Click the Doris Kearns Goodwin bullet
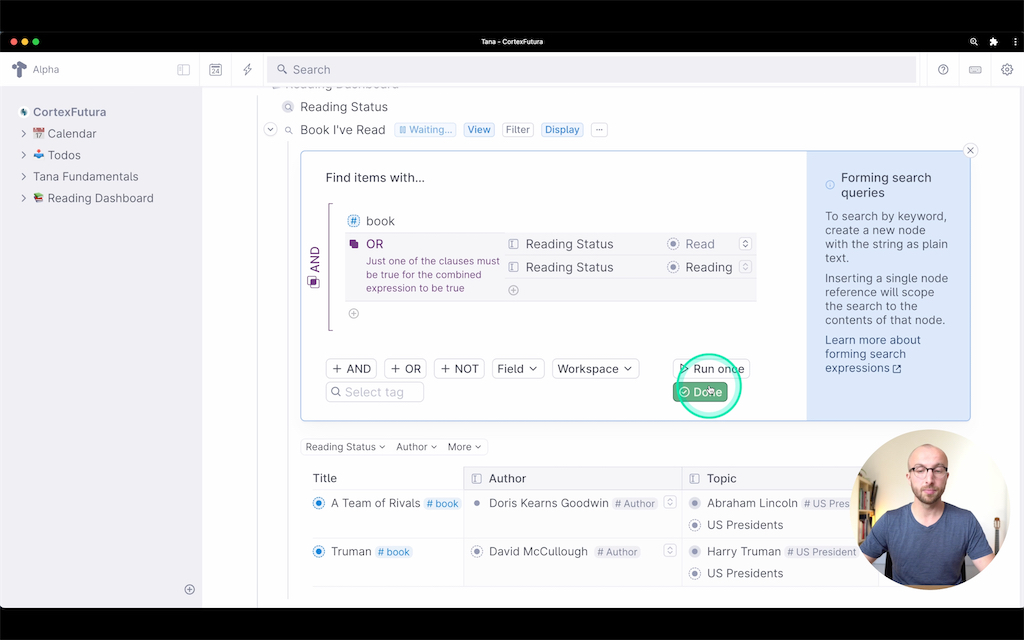Viewport: 1024px width, 640px height. click(477, 503)
